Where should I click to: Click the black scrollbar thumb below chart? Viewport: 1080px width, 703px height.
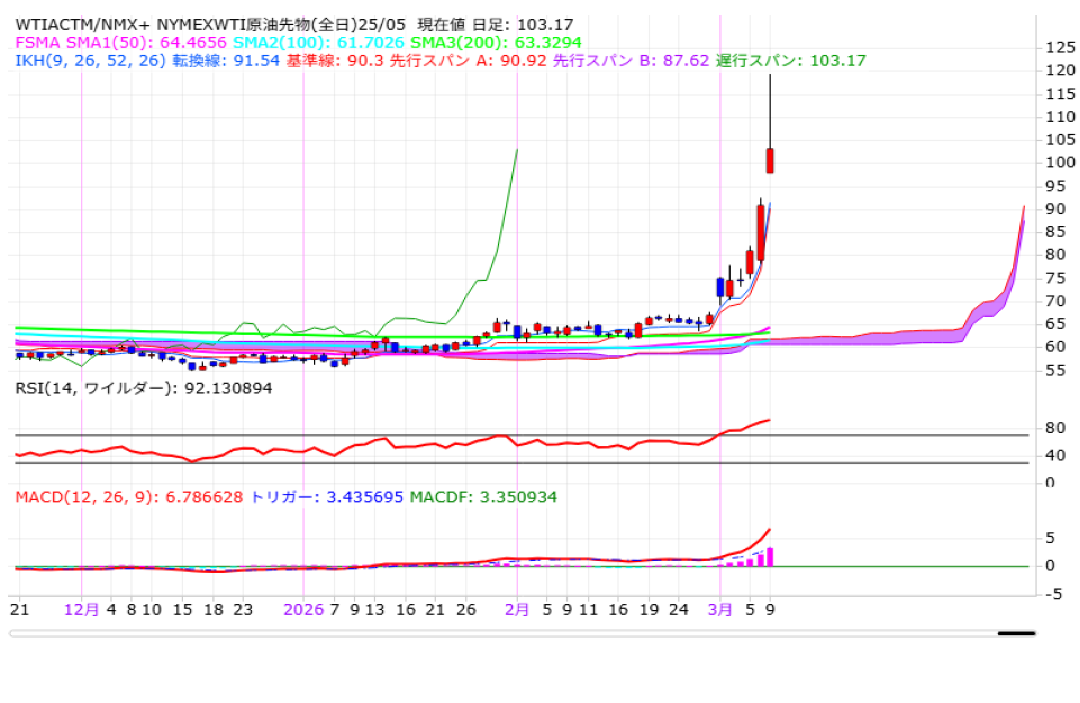tap(1016, 633)
